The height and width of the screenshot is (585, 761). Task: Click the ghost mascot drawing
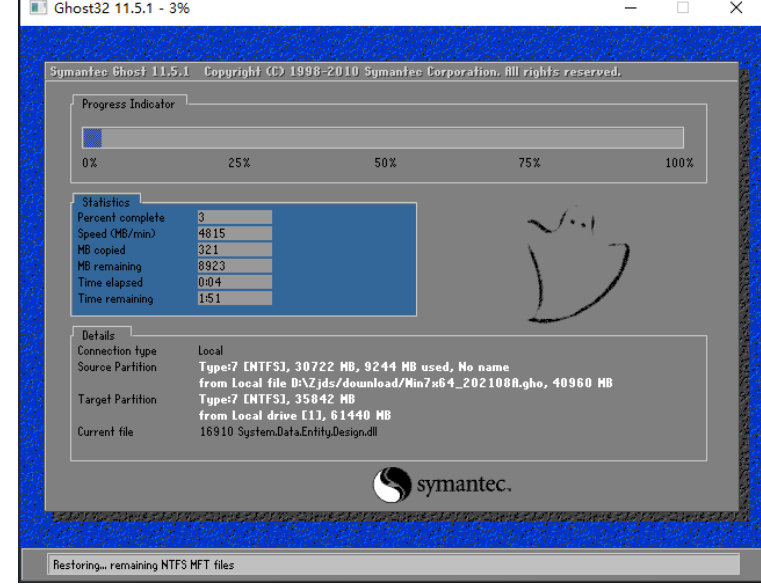tap(578, 265)
